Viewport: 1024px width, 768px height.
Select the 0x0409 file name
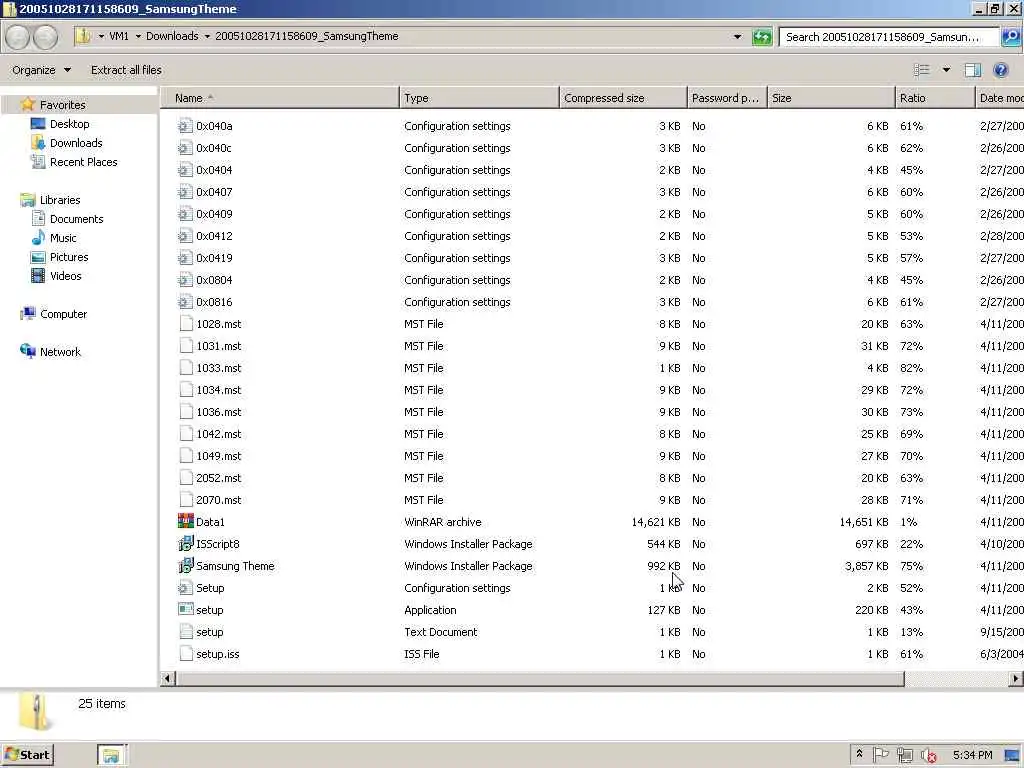point(214,214)
